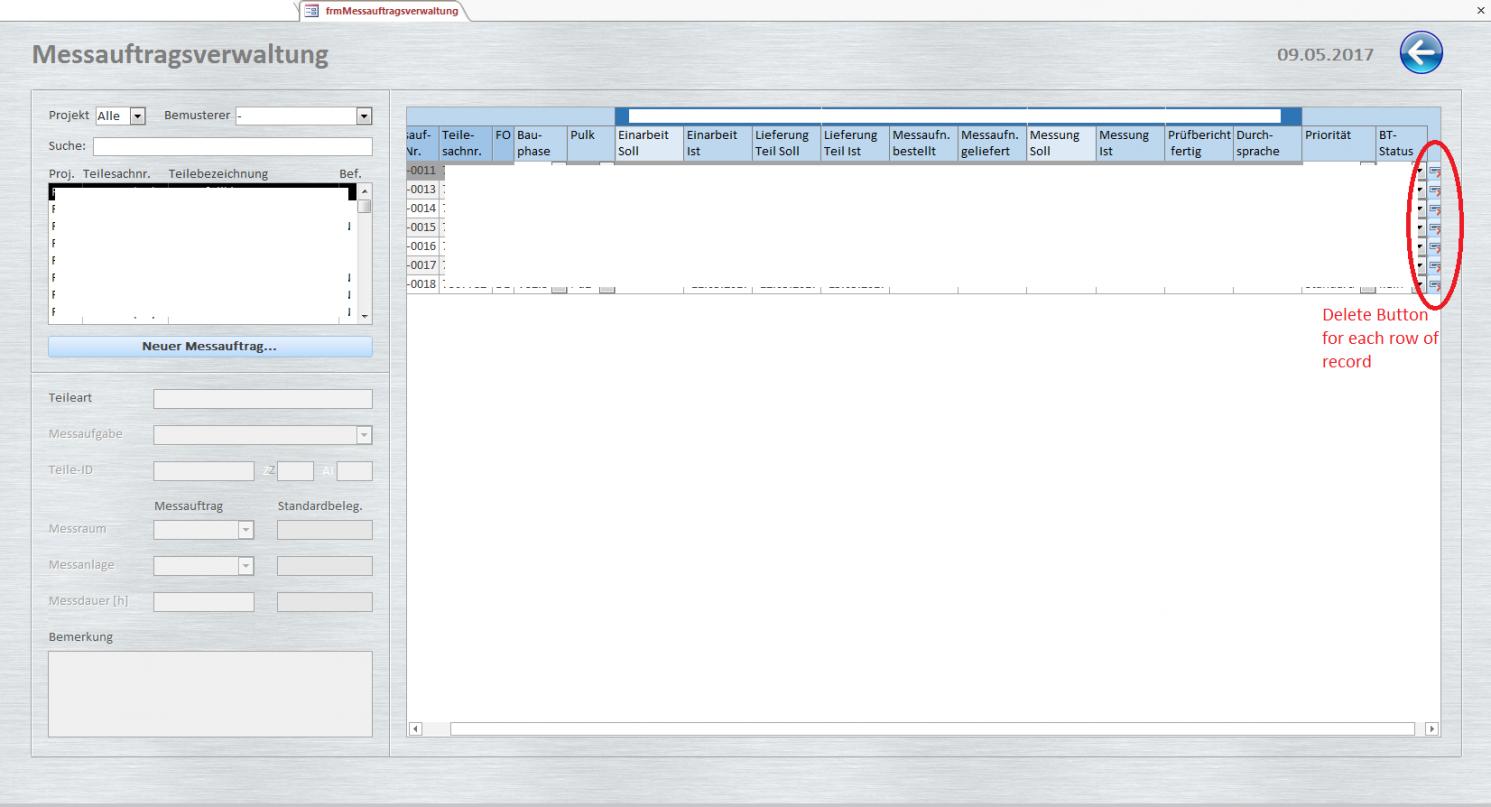This screenshot has height=807, width=1491.
Task: Select the -0013 row number cell
Action: [x=422, y=190]
